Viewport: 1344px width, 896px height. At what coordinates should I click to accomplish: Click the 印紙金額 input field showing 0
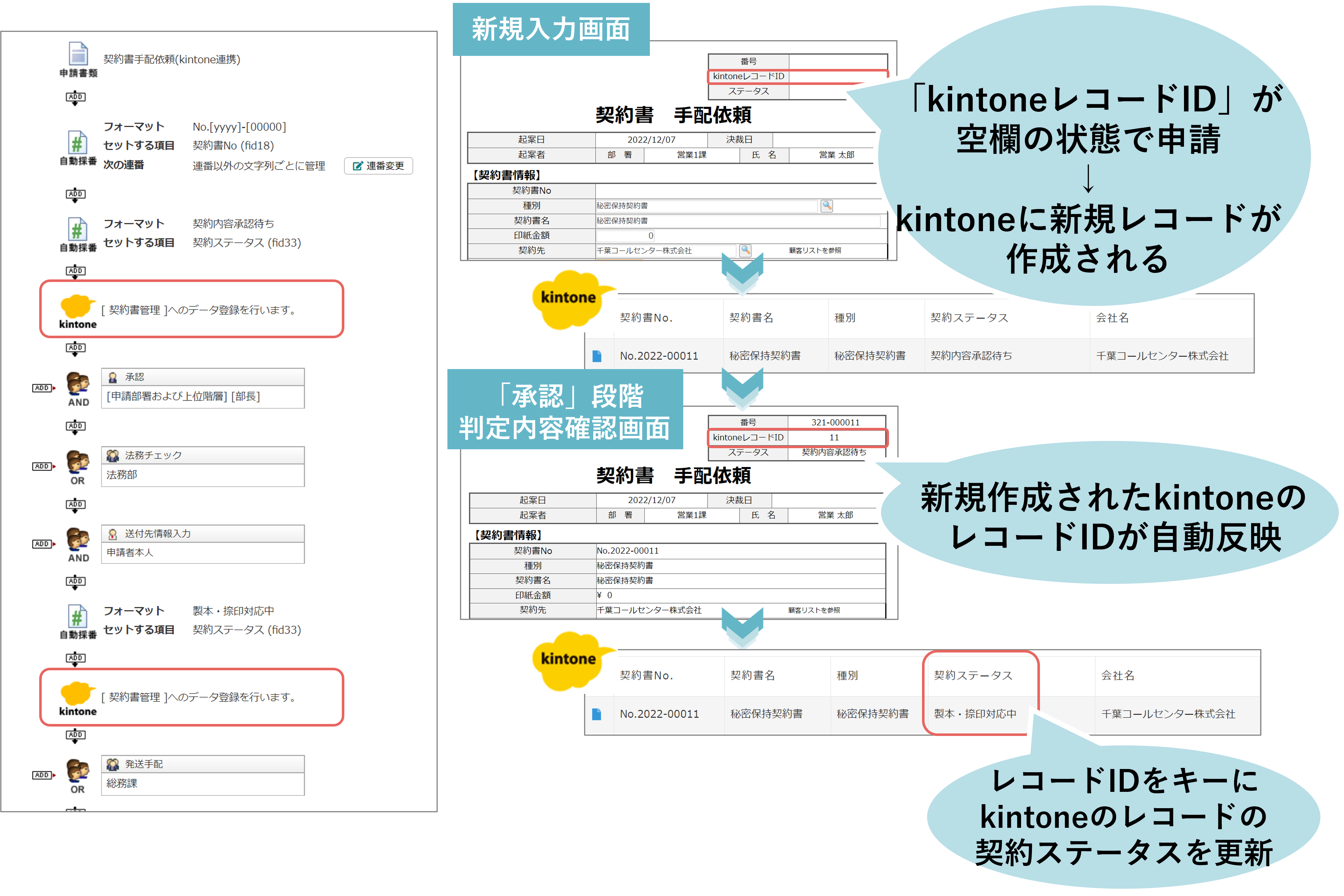pos(626,236)
